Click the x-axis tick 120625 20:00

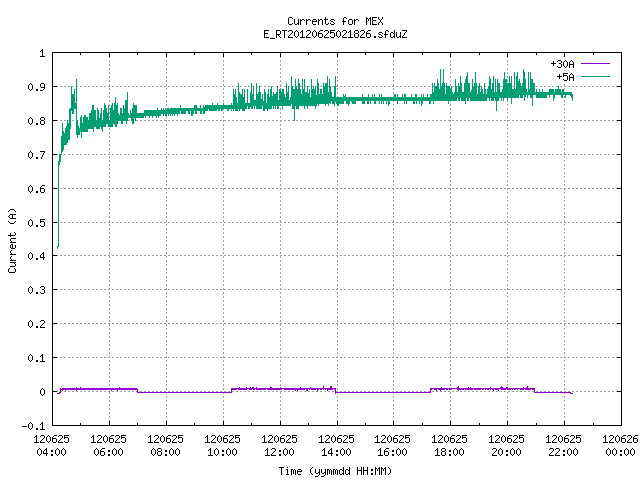coord(507,446)
